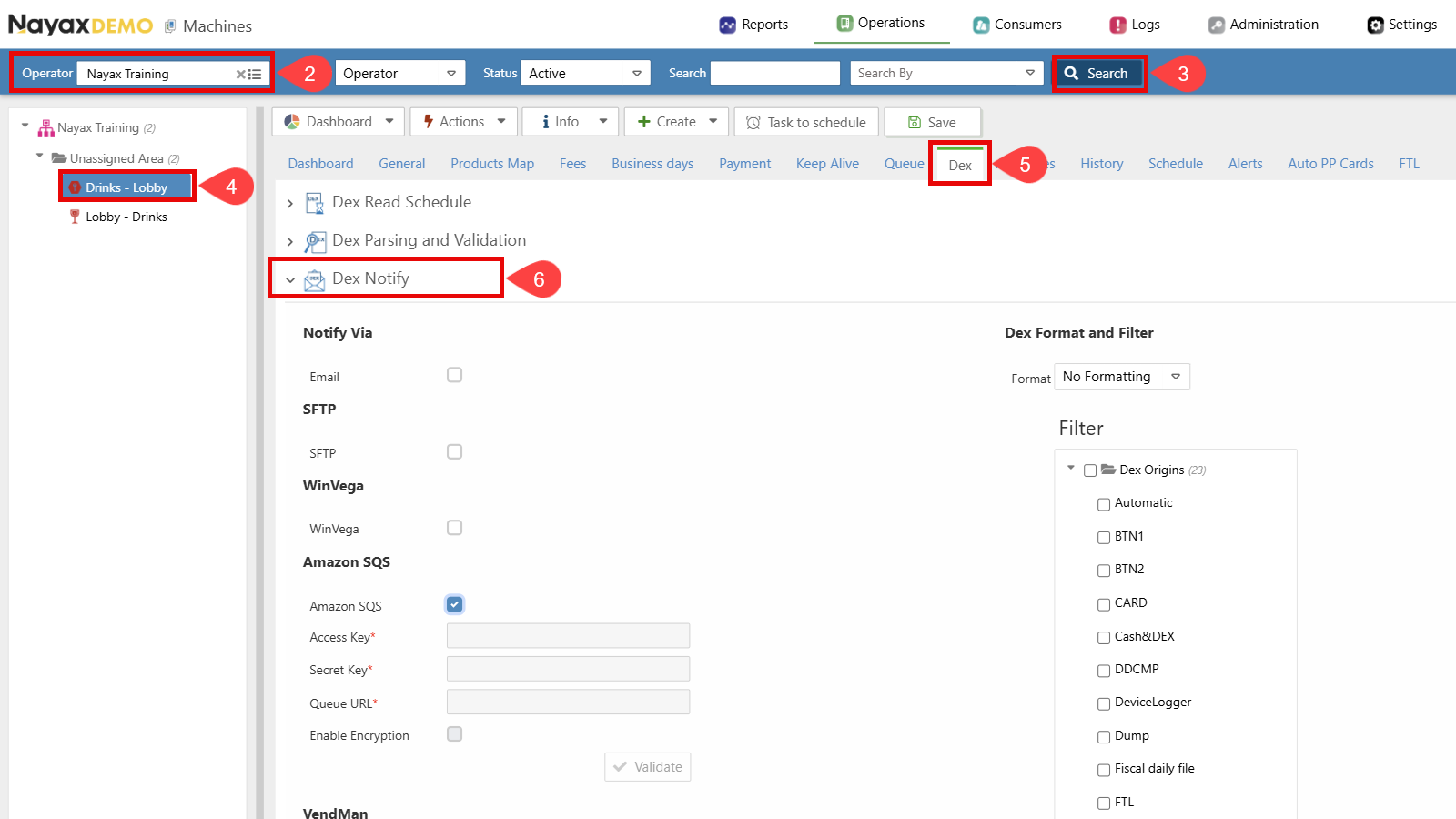The width and height of the screenshot is (1456, 819).
Task: Click the Validate button
Action: (648, 767)
